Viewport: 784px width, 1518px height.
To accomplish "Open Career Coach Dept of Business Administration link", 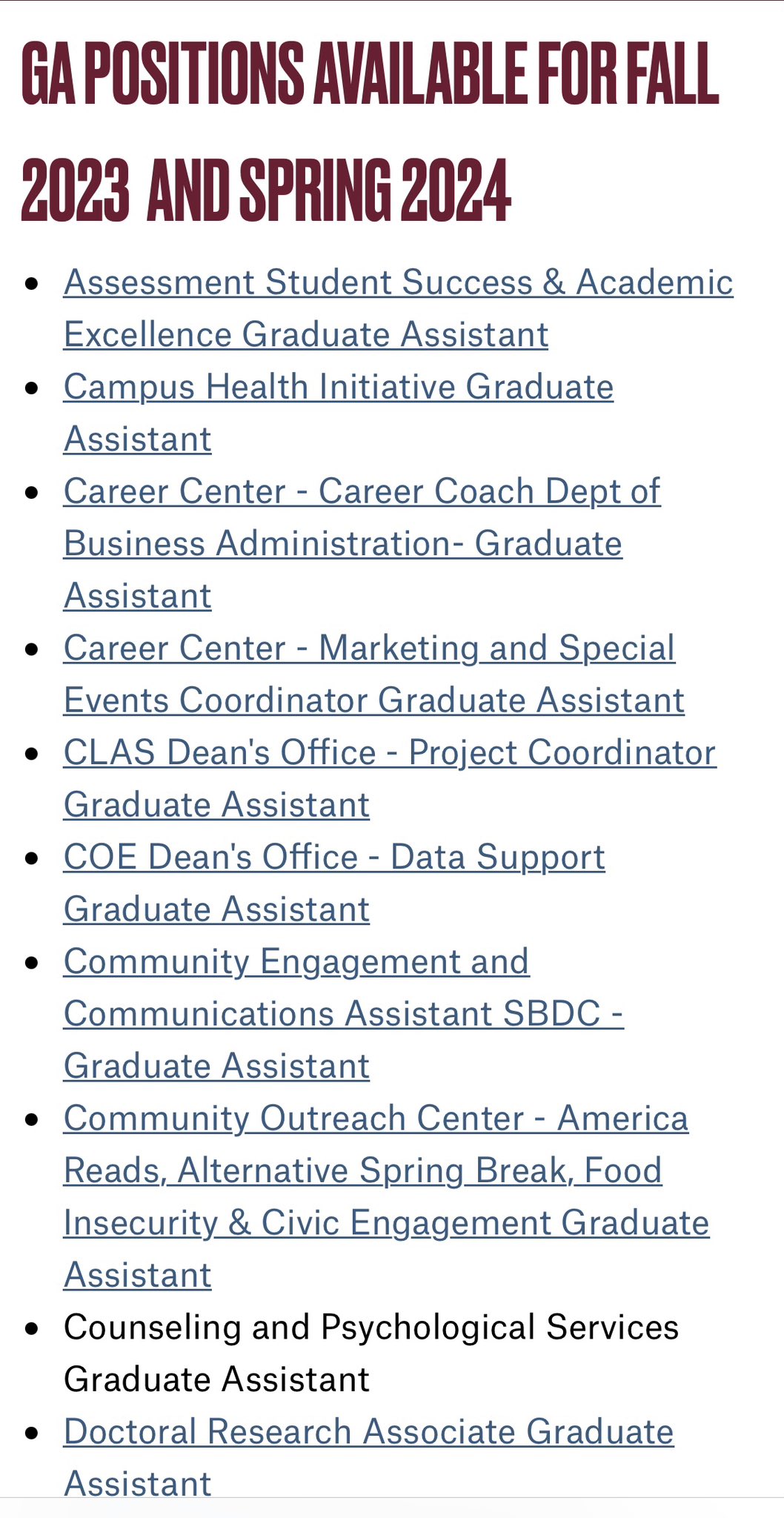I will pos(362,543).
